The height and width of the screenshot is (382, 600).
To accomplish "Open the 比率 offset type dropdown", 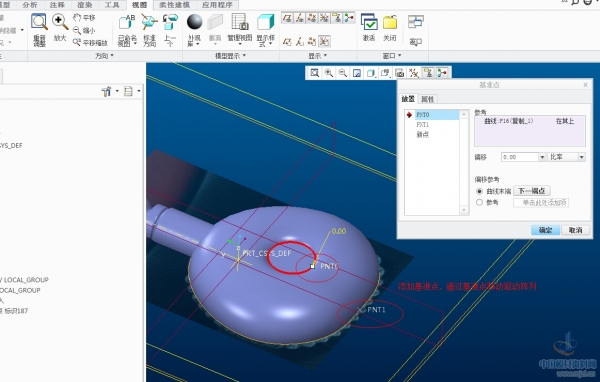I will pyautogui.click(x=566, y=157).
